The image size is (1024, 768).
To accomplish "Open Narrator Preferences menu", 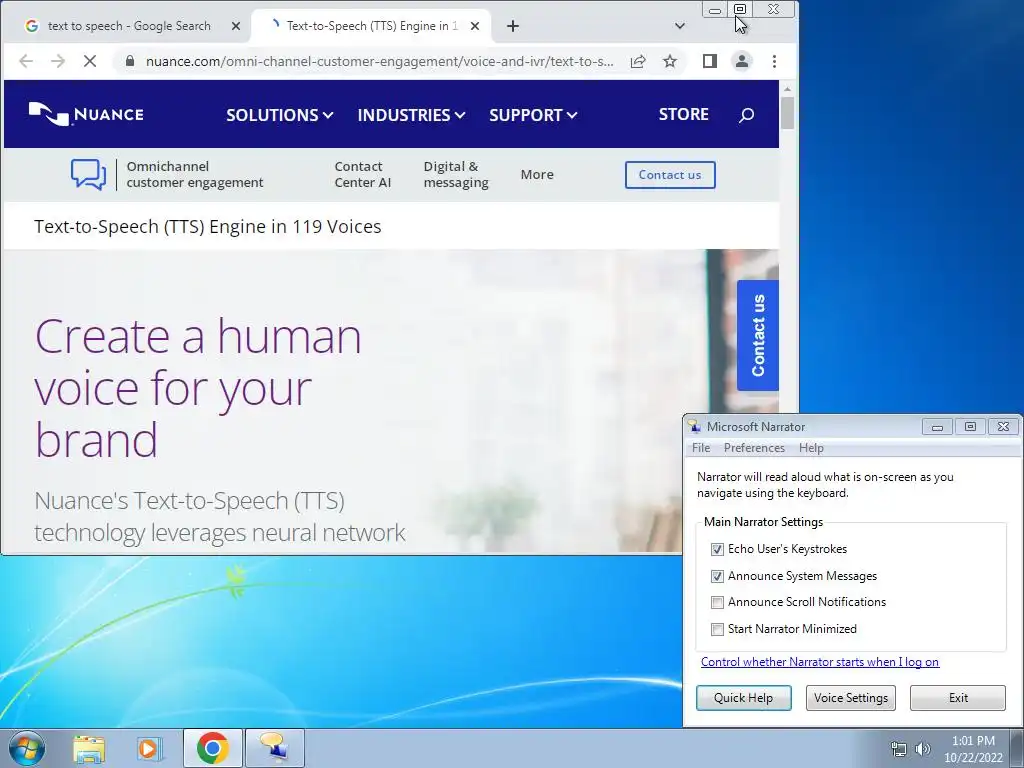I will click(x=754, y=448).
